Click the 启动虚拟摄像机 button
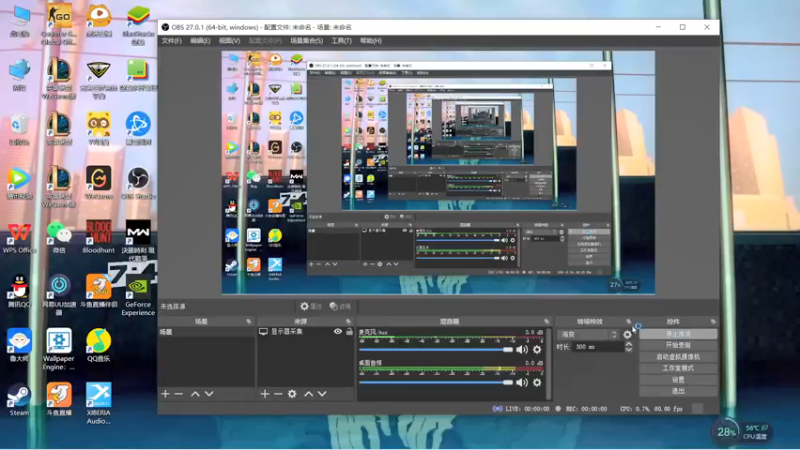Screen dimensions: 800x450 678,357
